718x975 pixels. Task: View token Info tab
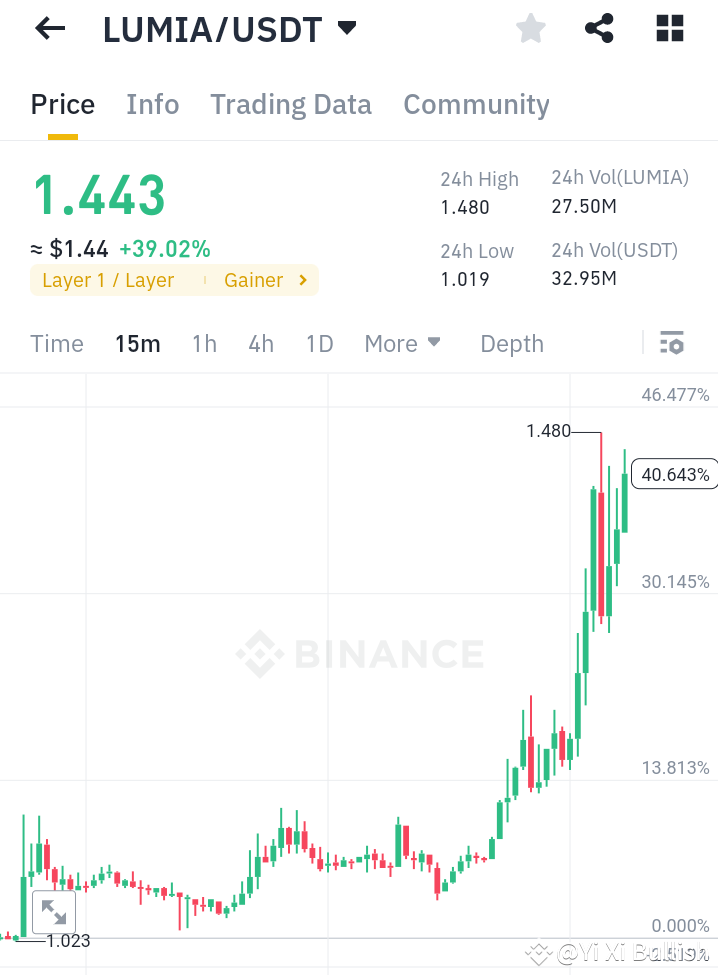click(x=152, y=104)
